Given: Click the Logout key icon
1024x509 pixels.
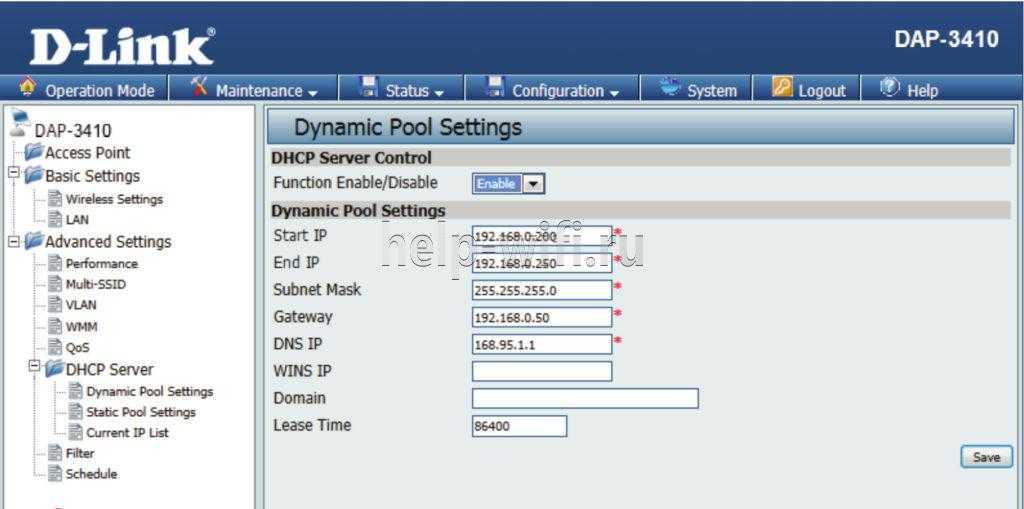Looking at the screenshot, I should coord(783,89).
